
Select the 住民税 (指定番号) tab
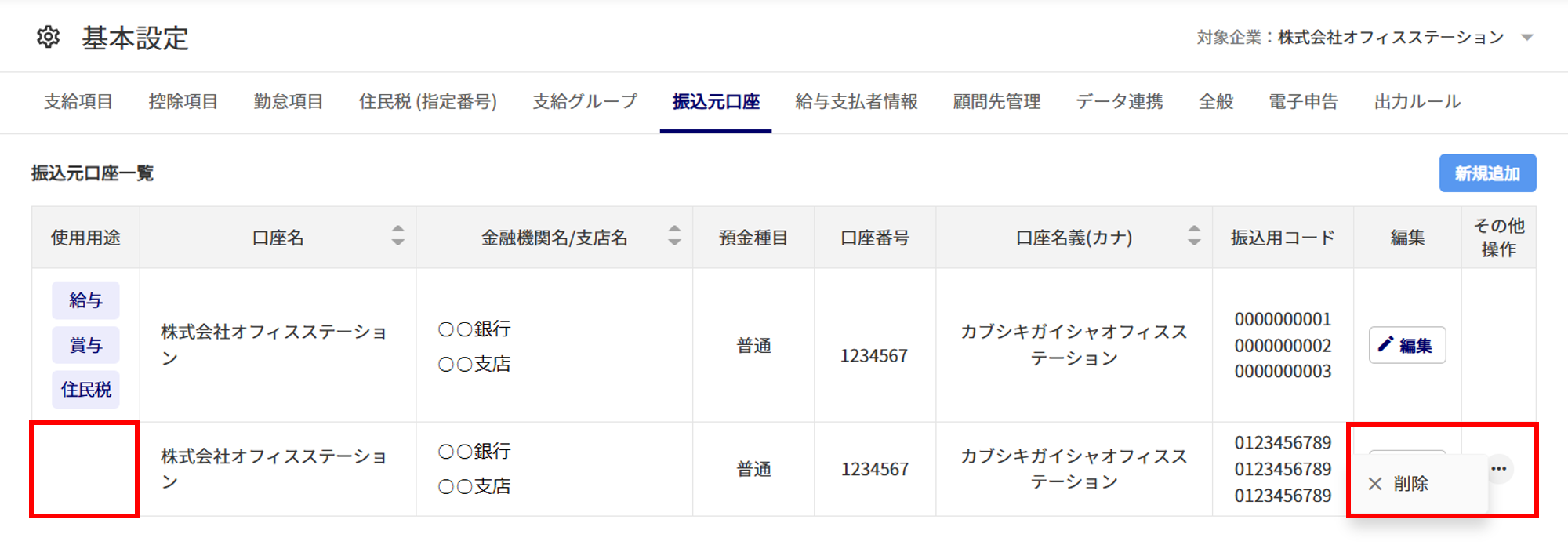(x=428, y=102)
